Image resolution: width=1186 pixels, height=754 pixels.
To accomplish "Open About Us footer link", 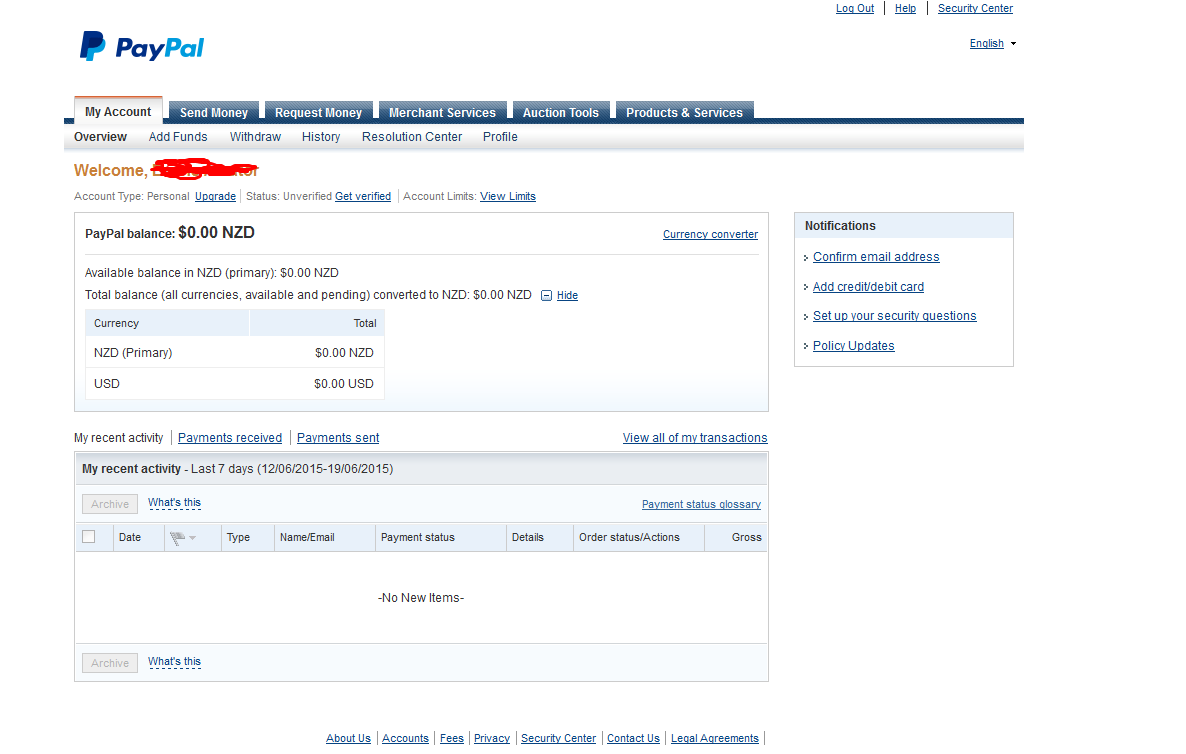I will click(348, 739).
